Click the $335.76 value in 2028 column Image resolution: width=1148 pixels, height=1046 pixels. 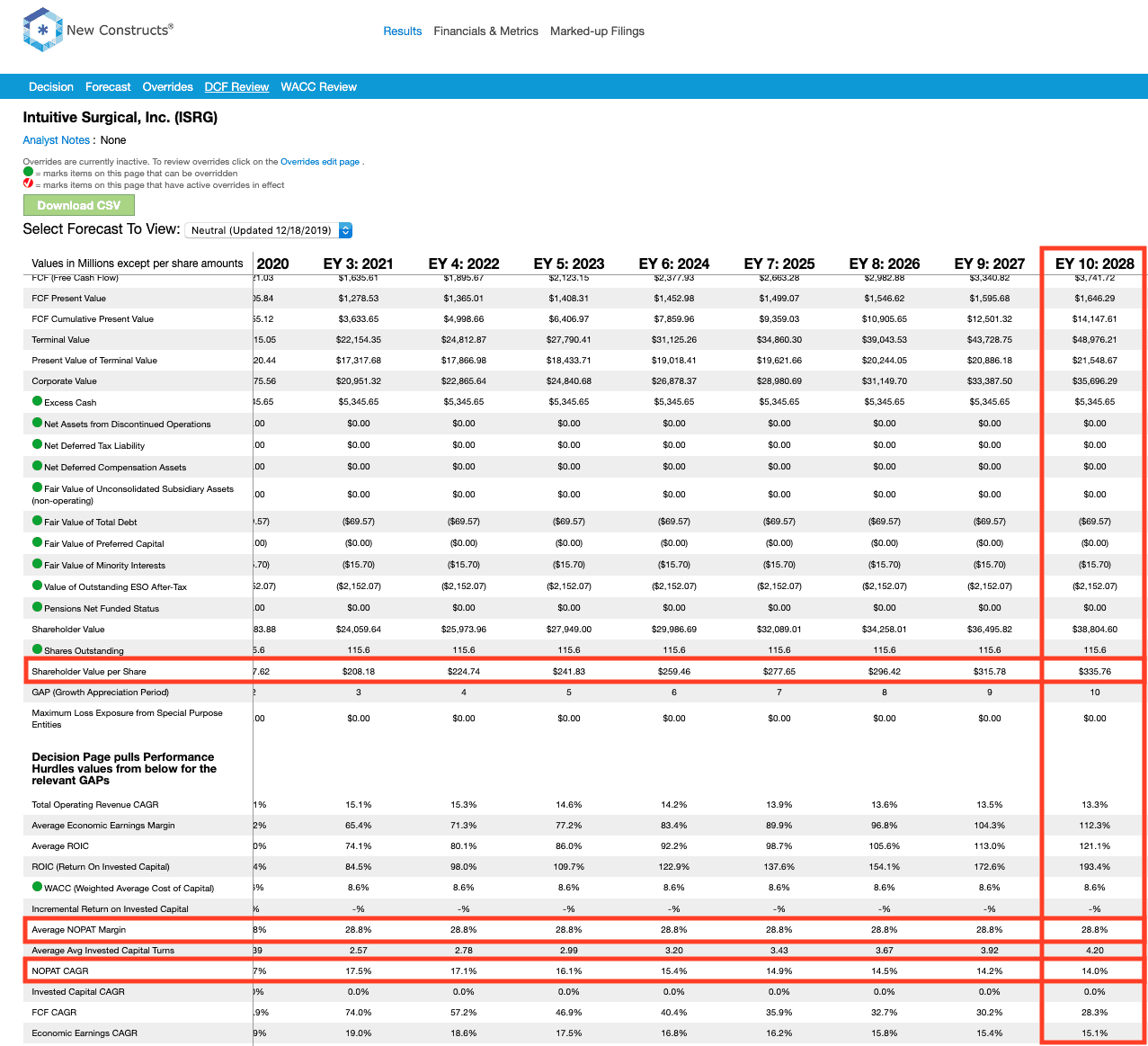(x=1095, y=671)
